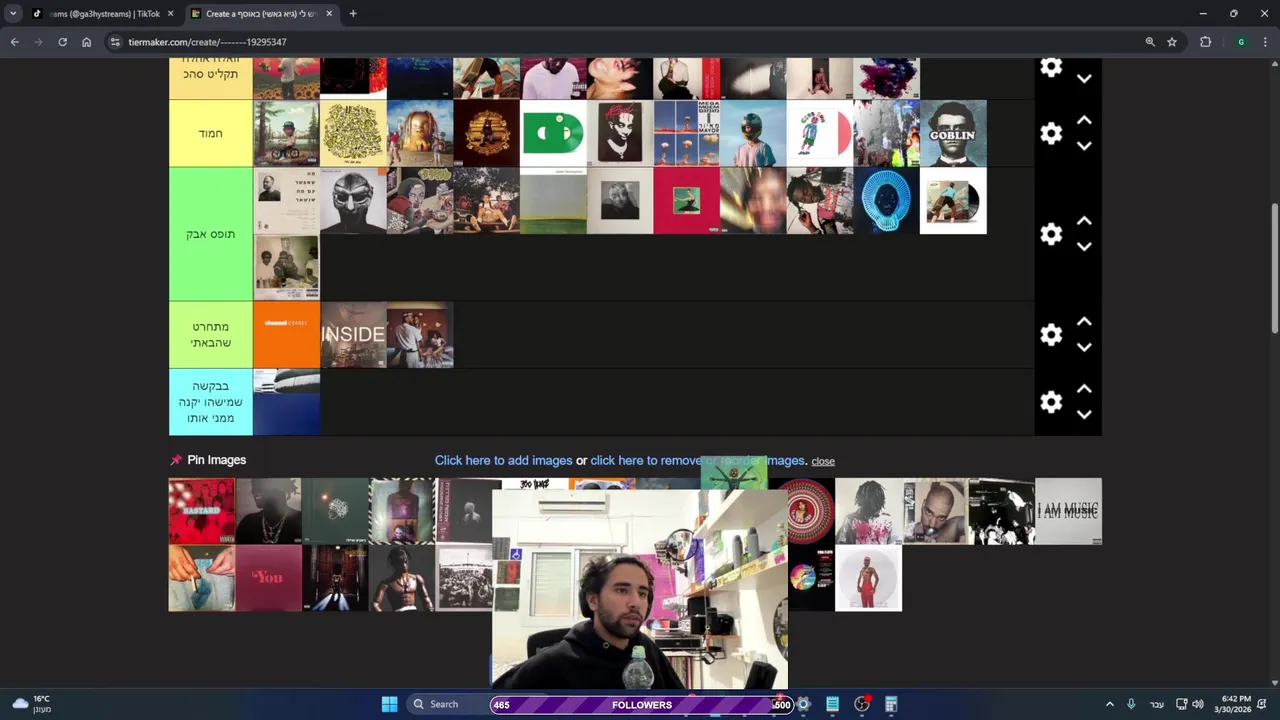
Task: Reload the current page
Action: (62, 42)
